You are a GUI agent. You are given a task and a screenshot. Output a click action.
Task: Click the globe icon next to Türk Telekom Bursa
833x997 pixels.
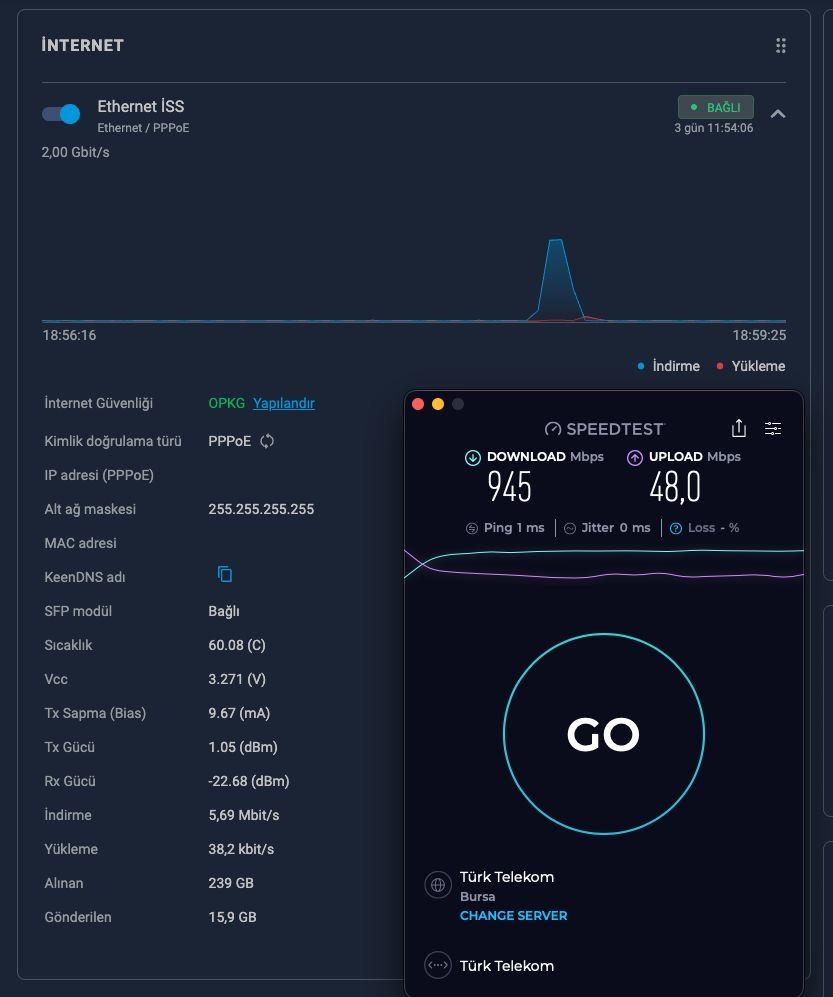(x=437, y=884)
